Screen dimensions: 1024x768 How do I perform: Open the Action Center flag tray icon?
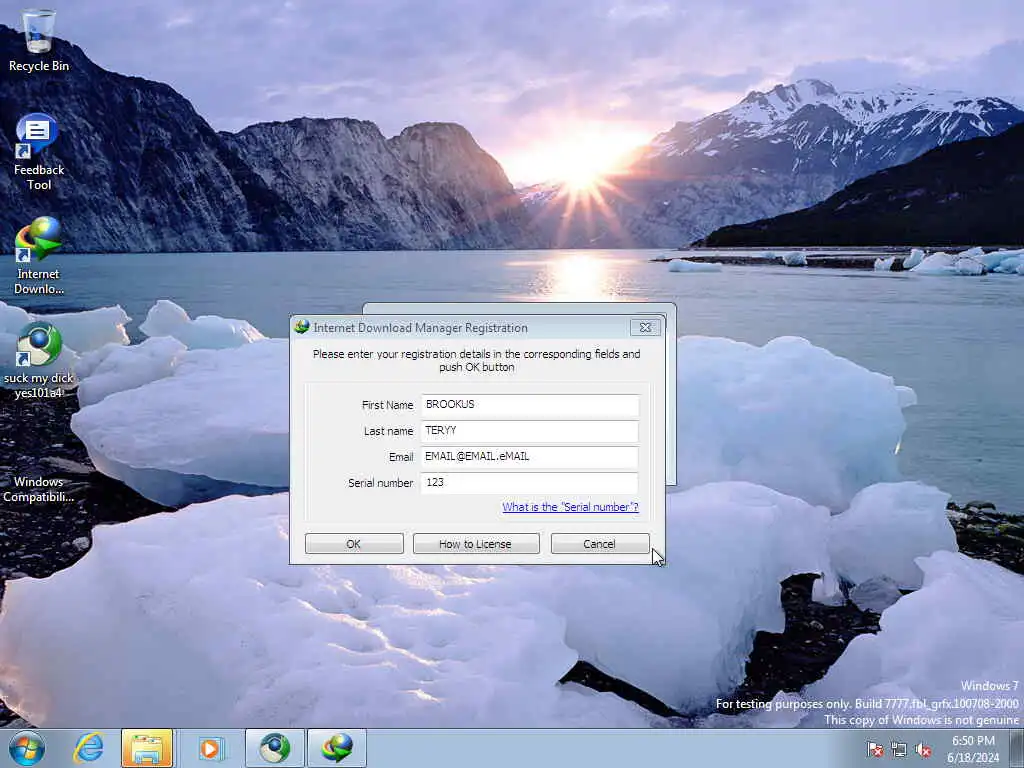pos(875,749)
